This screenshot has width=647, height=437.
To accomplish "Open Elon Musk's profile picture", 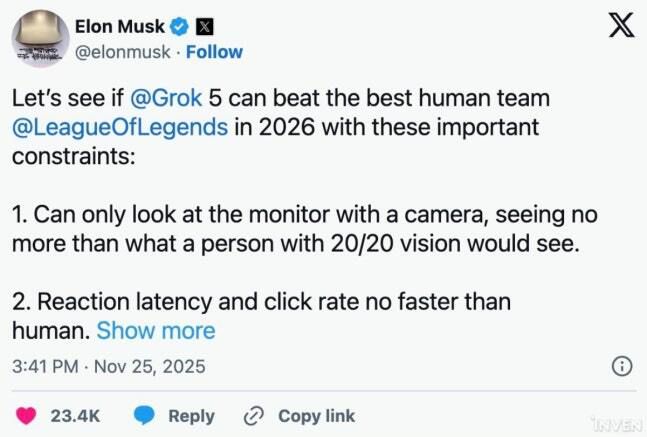I will (x=40, y=40).
